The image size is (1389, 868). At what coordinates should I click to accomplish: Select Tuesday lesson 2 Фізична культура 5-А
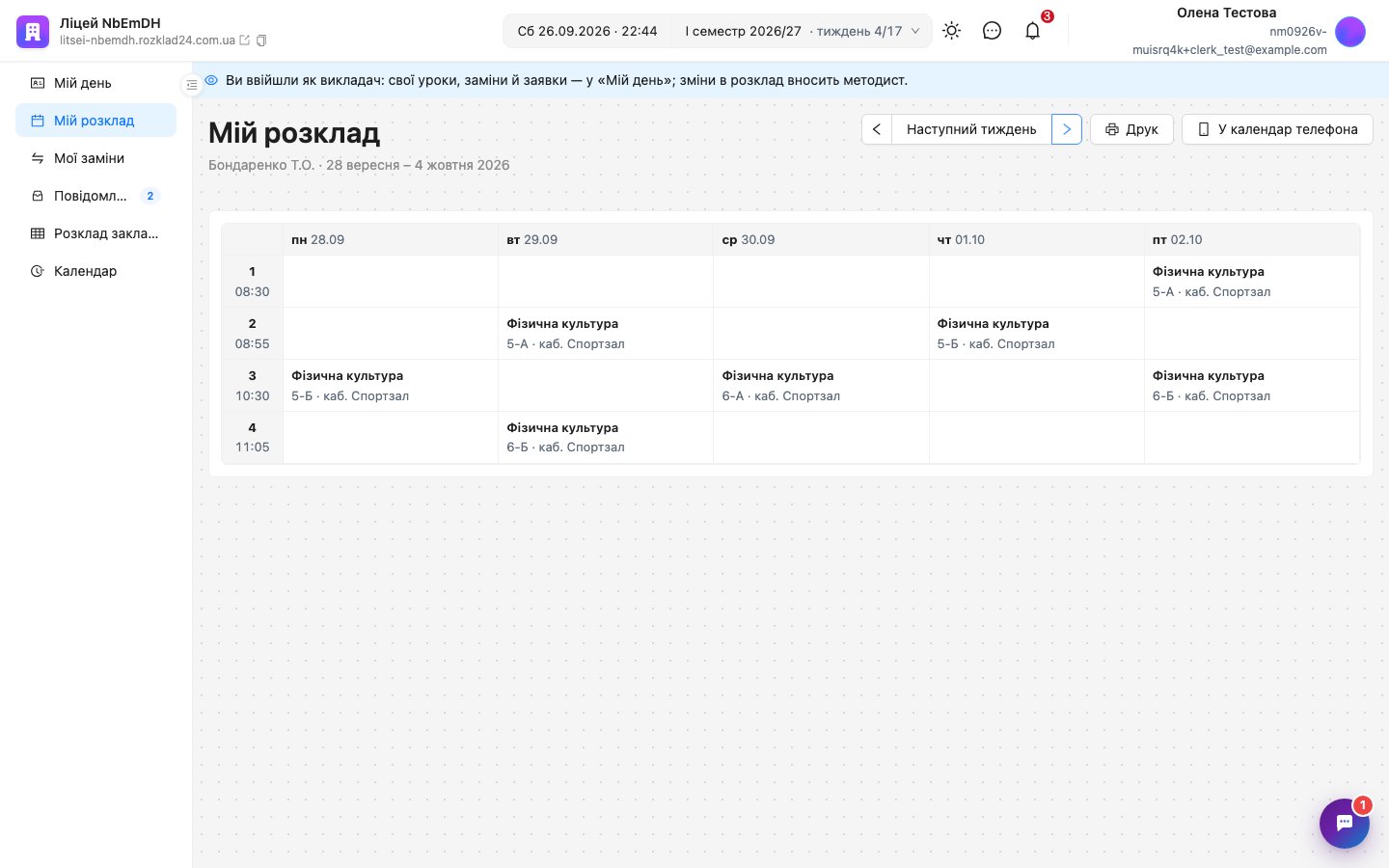click(x=606, y=334)
